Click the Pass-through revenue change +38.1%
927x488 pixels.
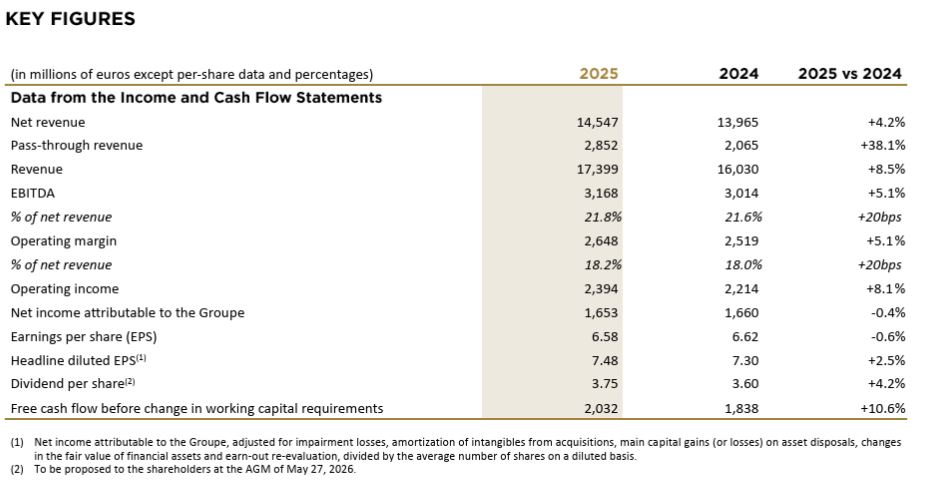(885, 146)
